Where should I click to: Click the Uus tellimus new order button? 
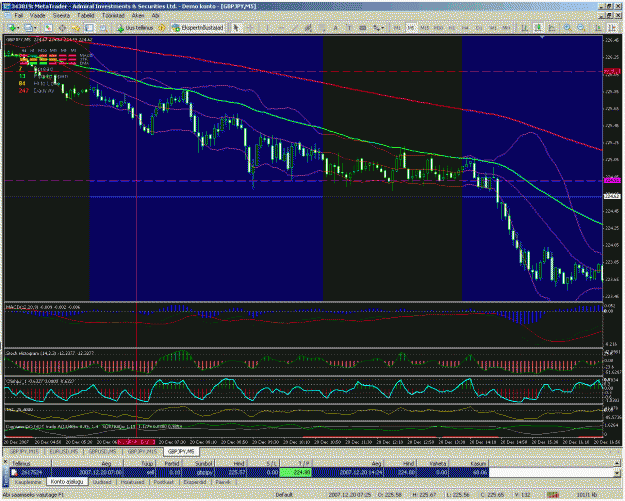tap(135, 28)
